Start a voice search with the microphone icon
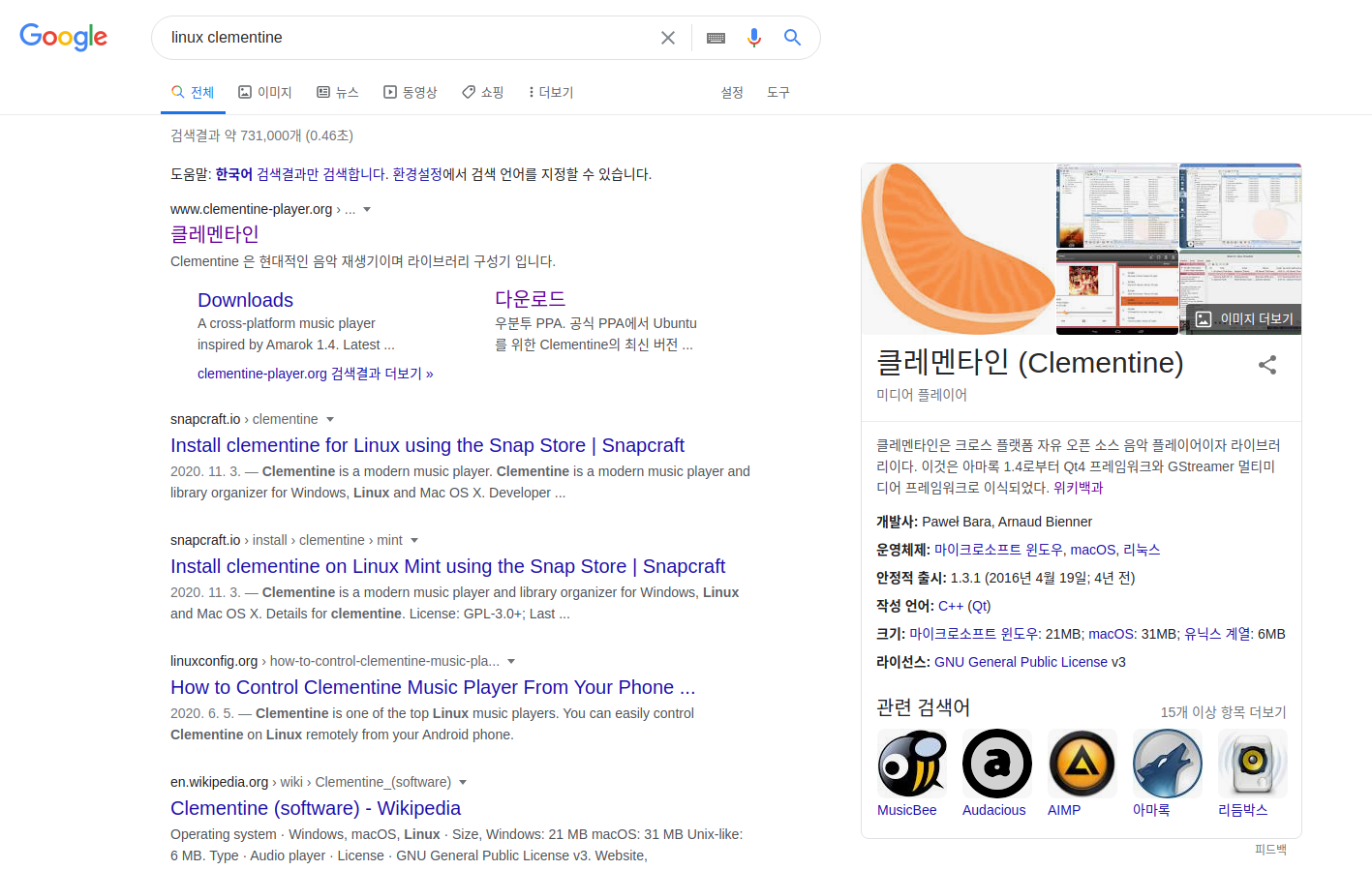The width and height of the screenshot is (1372, 870). pyautogui.click(x=754, y=37)
